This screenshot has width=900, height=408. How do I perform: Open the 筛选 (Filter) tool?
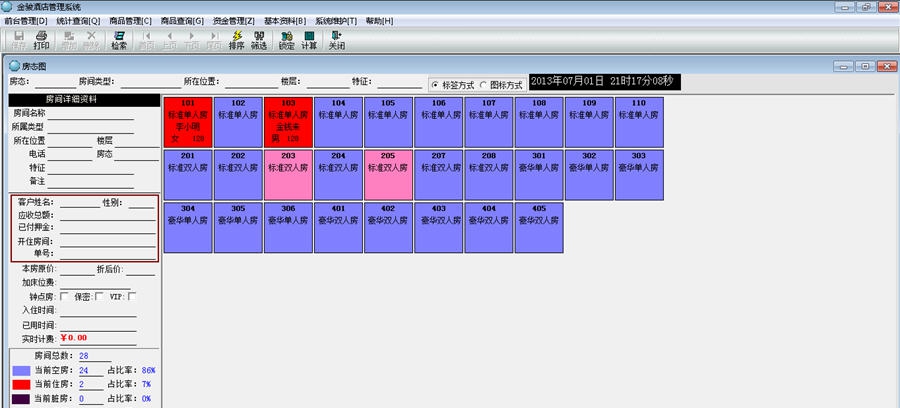click(x=259, y=40)
